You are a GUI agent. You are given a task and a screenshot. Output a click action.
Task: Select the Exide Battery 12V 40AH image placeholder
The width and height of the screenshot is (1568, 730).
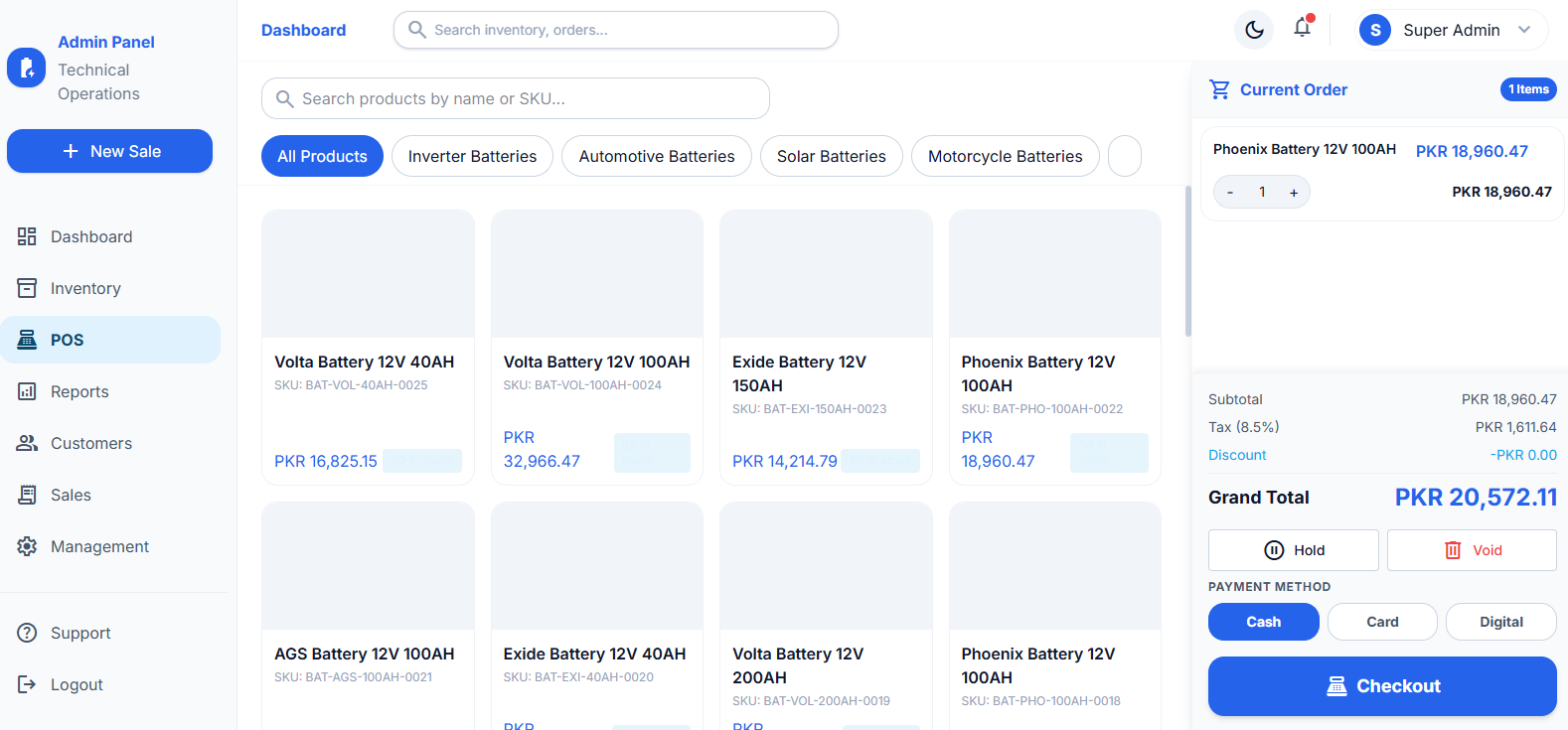point(597,565)
